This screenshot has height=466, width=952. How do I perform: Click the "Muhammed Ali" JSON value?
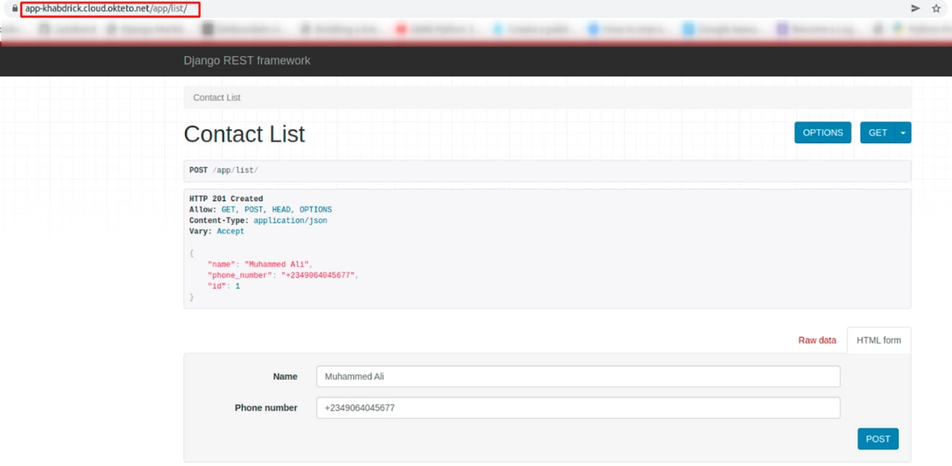coord(277,265)
